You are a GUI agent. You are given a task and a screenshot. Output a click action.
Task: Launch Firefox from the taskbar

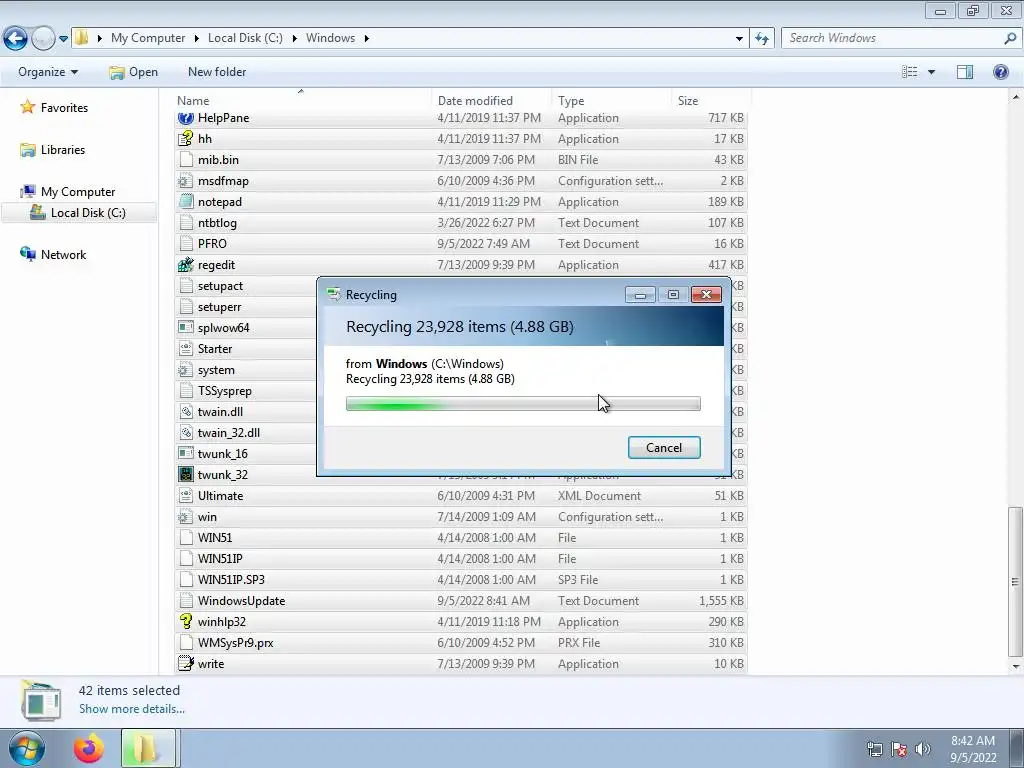[89, 748]
